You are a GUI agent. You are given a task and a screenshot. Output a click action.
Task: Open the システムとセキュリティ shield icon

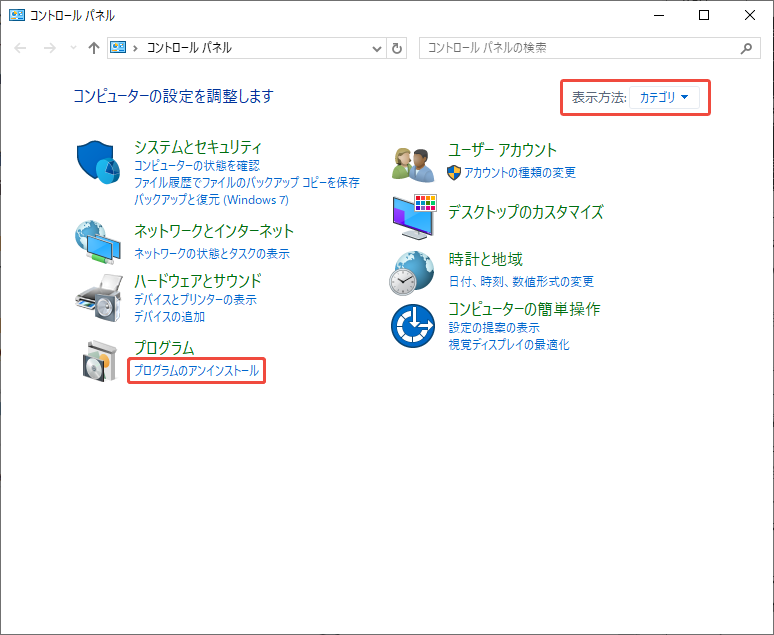coord(98,162)
